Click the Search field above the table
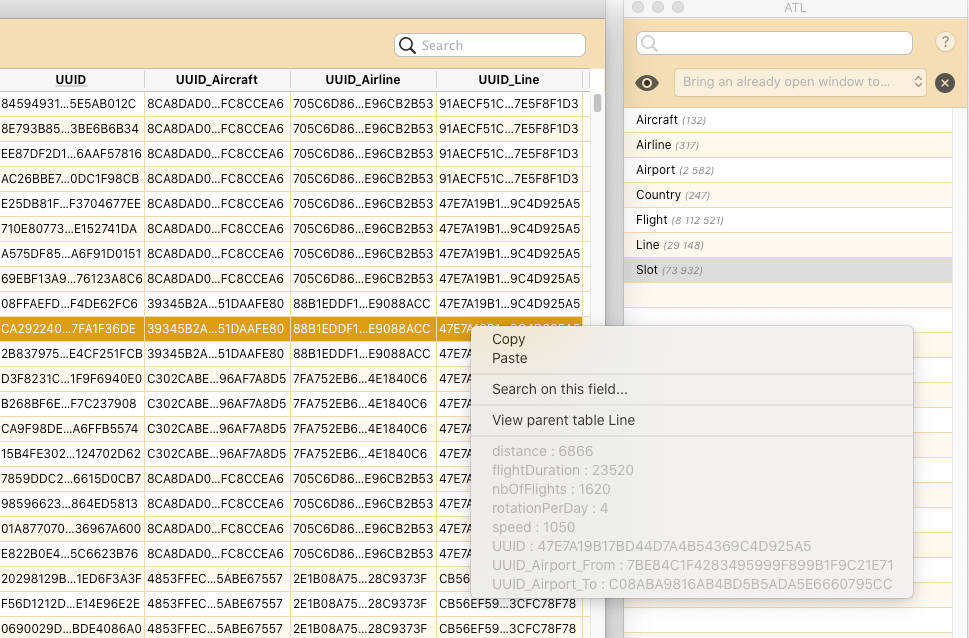 coord(490,45)
